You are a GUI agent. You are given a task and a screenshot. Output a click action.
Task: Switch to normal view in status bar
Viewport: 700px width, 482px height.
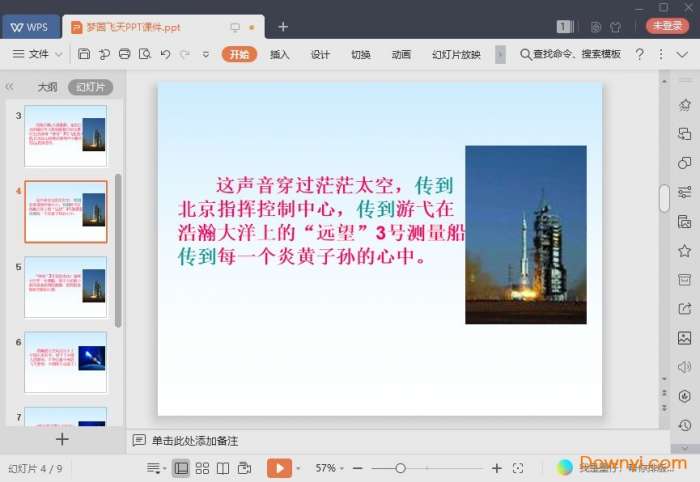[x=181, y=468]
